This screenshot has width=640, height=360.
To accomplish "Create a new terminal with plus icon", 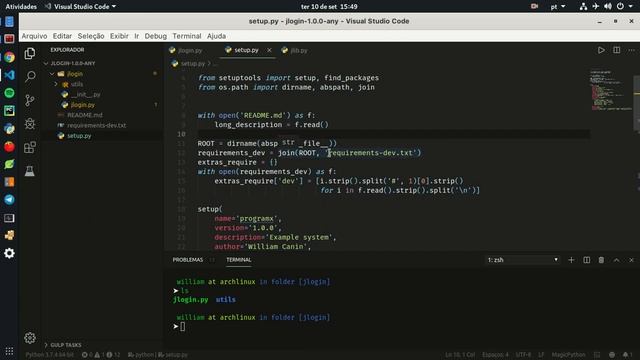I will 571,260.
